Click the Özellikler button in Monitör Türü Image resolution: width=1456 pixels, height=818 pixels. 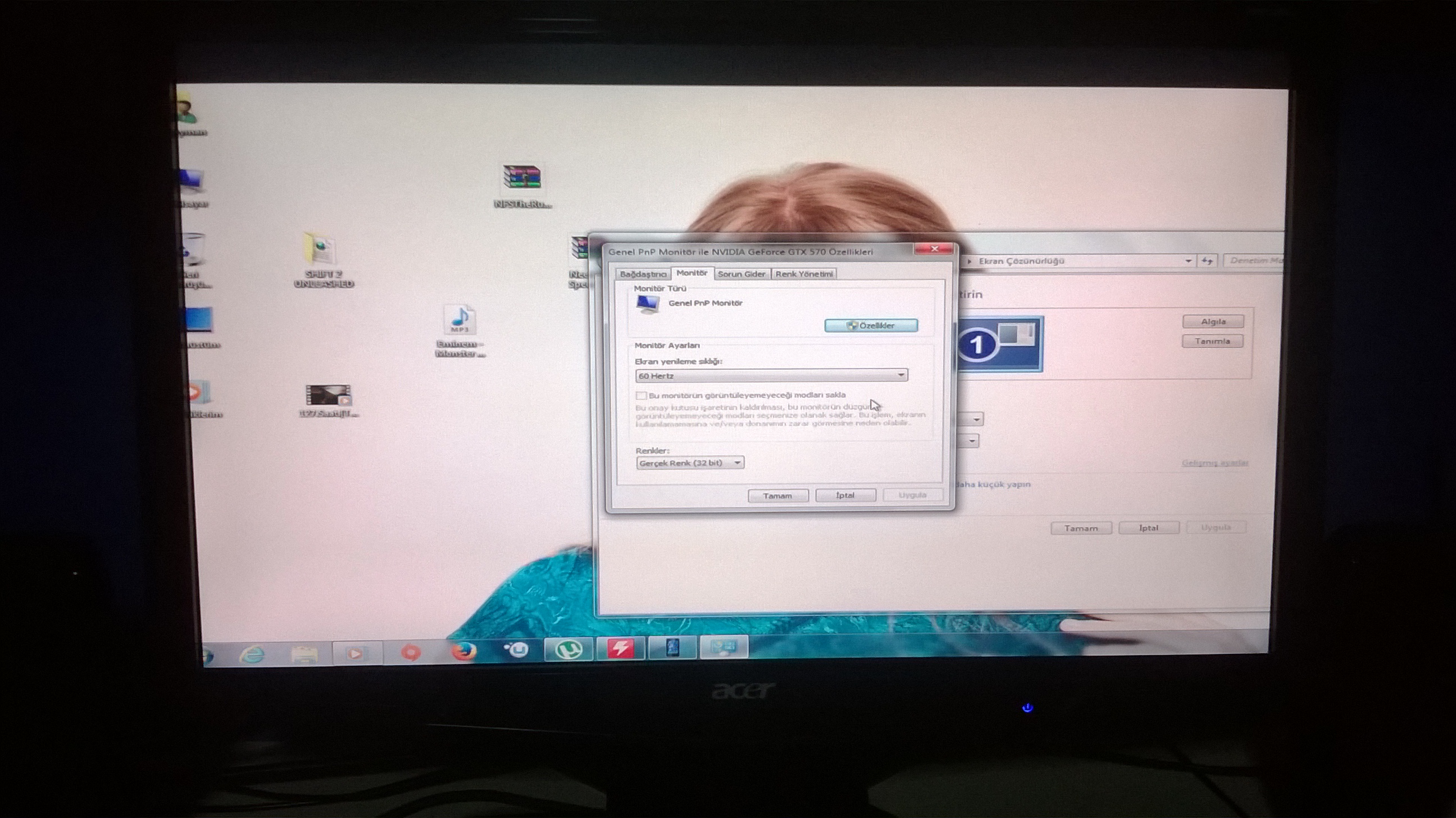871,326
